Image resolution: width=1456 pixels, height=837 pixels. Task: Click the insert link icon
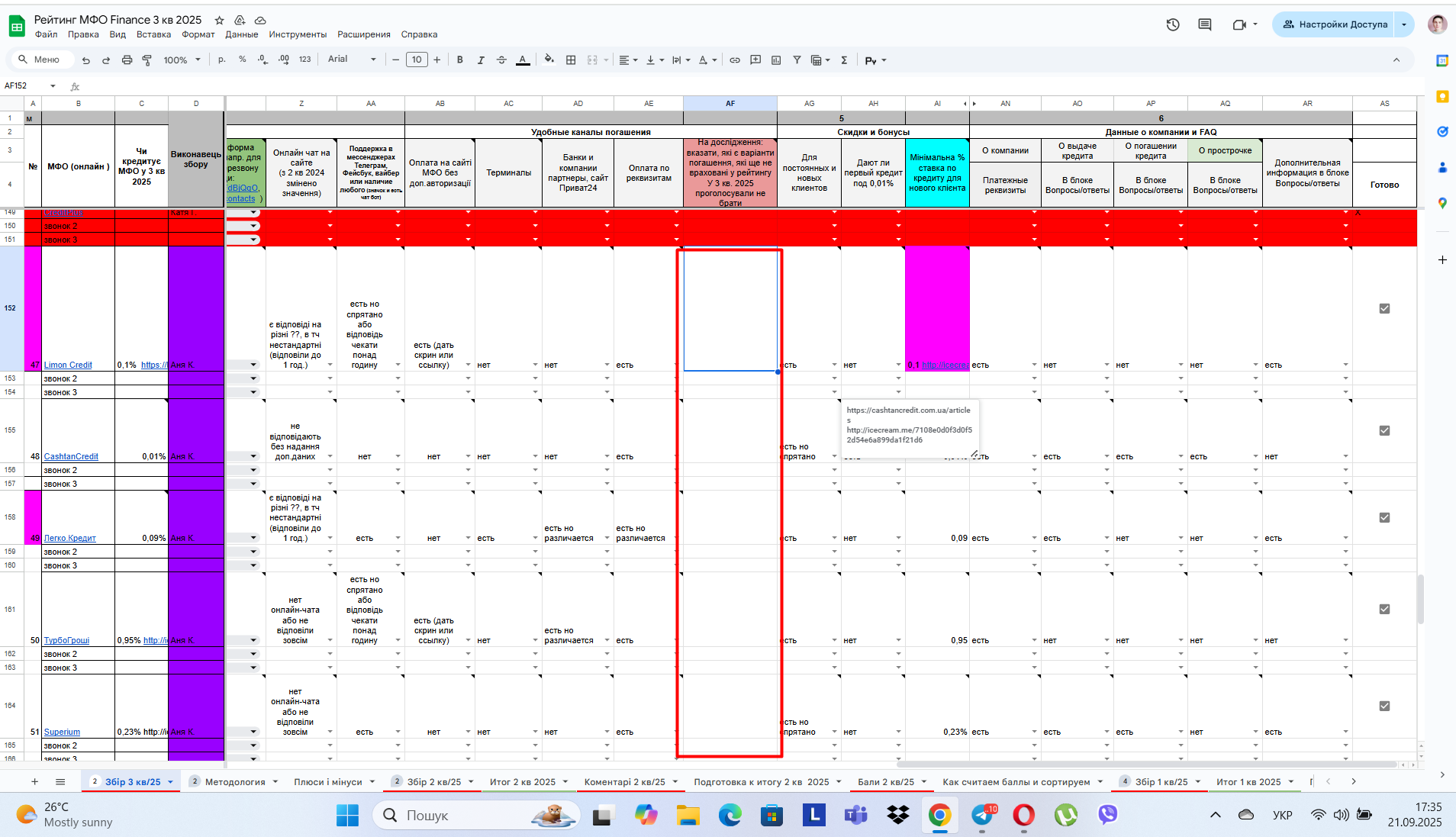pos(735,60)
